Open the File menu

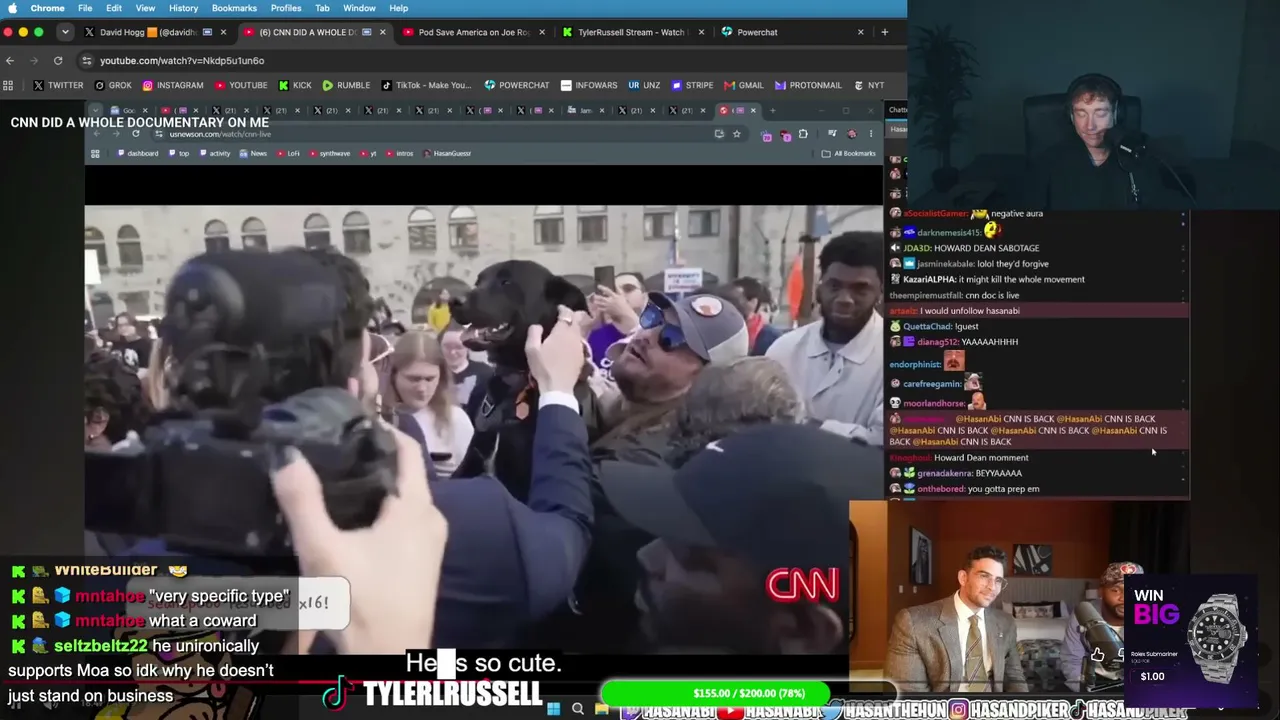pyautogui.click(x=85, y=8)
